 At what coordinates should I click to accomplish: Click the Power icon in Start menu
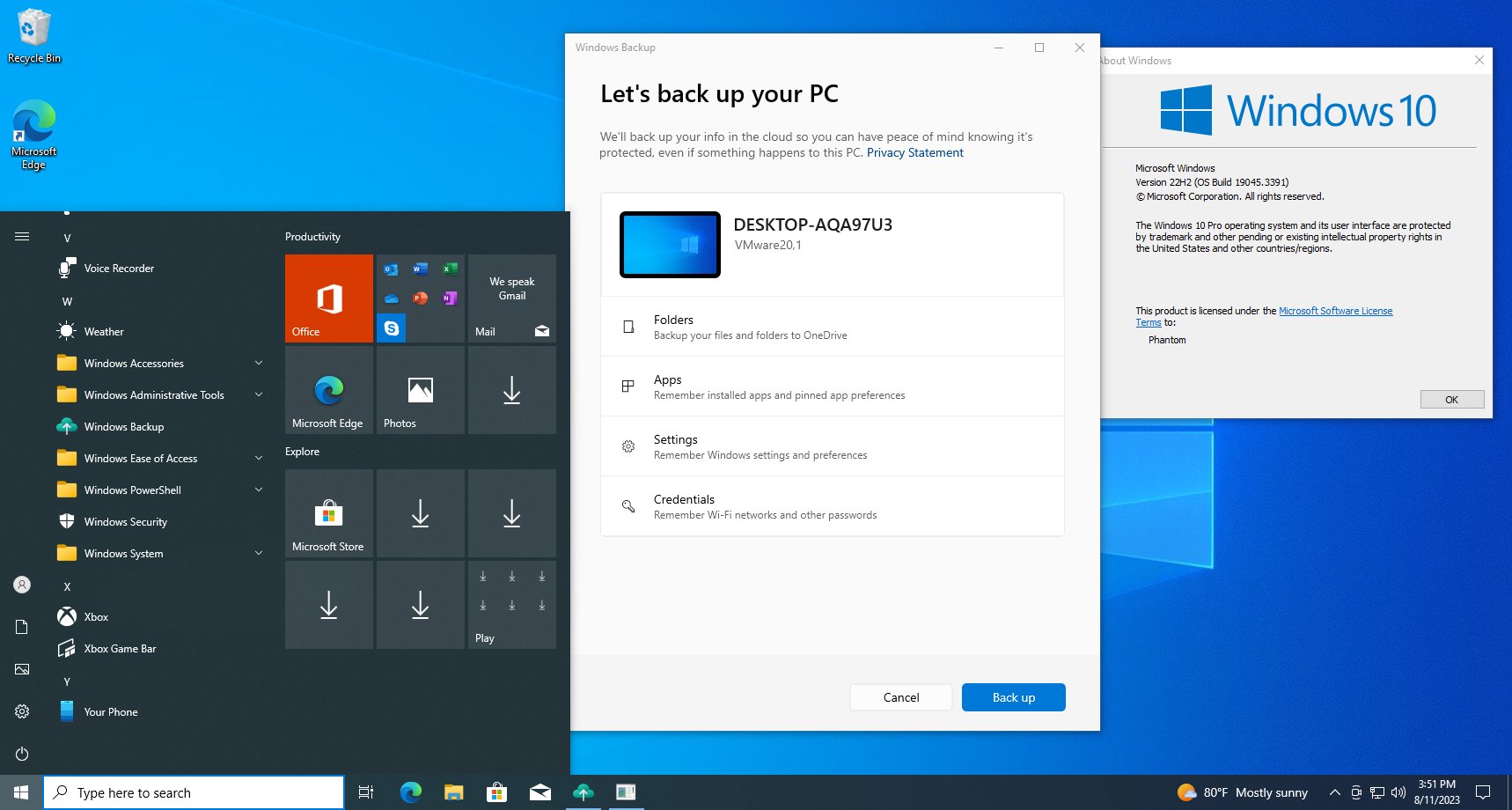22,754
